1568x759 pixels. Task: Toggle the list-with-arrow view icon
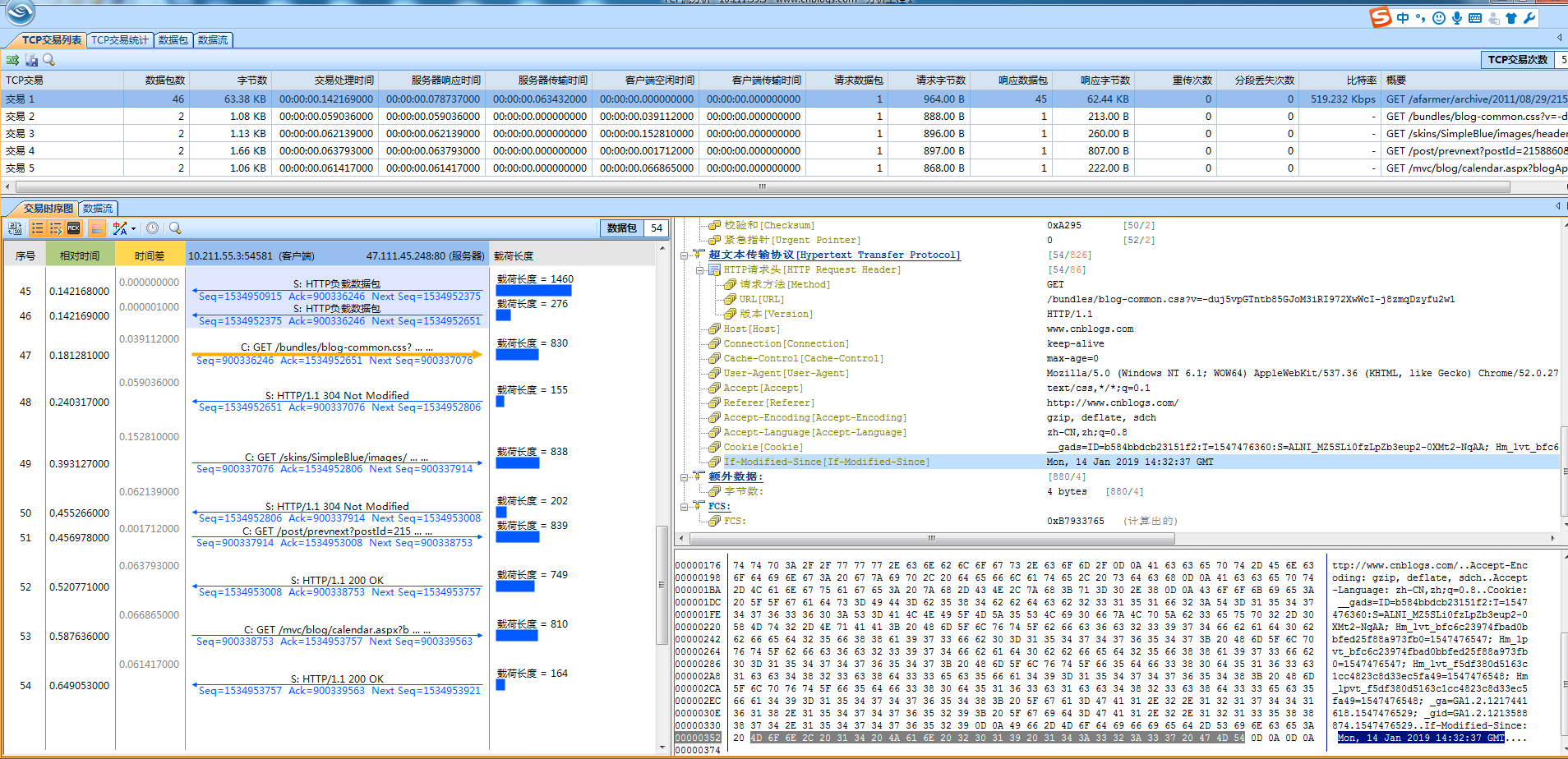click(x=56, y=228)
